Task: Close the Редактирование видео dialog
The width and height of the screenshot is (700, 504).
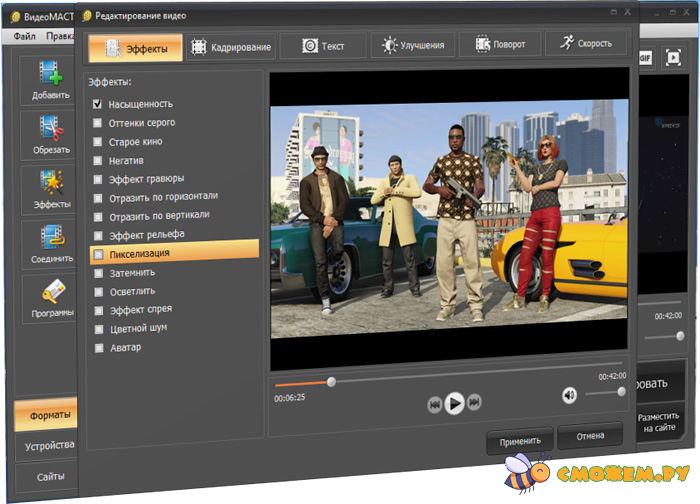Action: click(x=627, y=12)
